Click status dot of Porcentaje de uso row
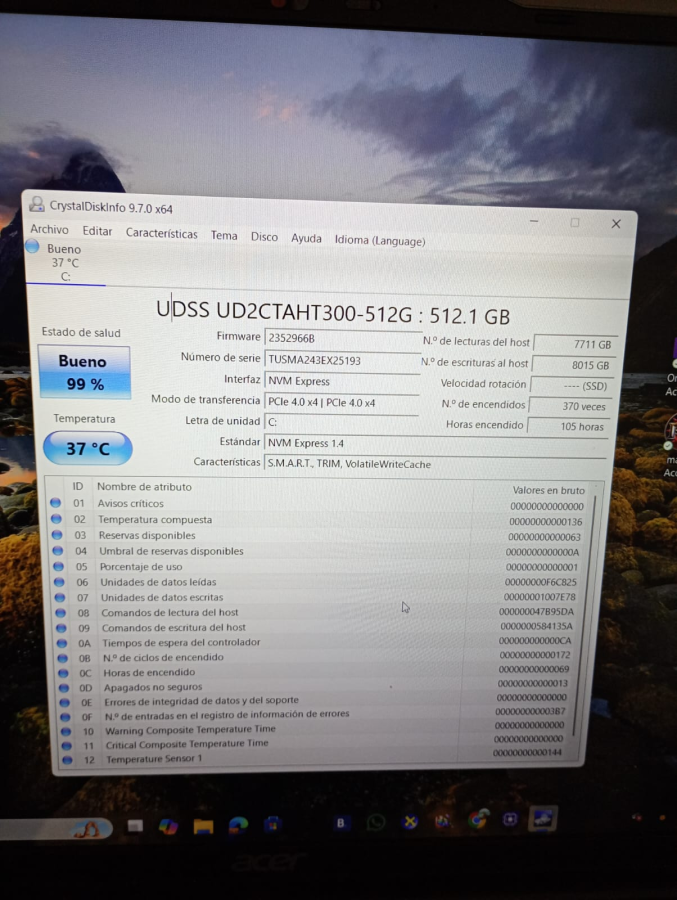 tap(59, 567)
